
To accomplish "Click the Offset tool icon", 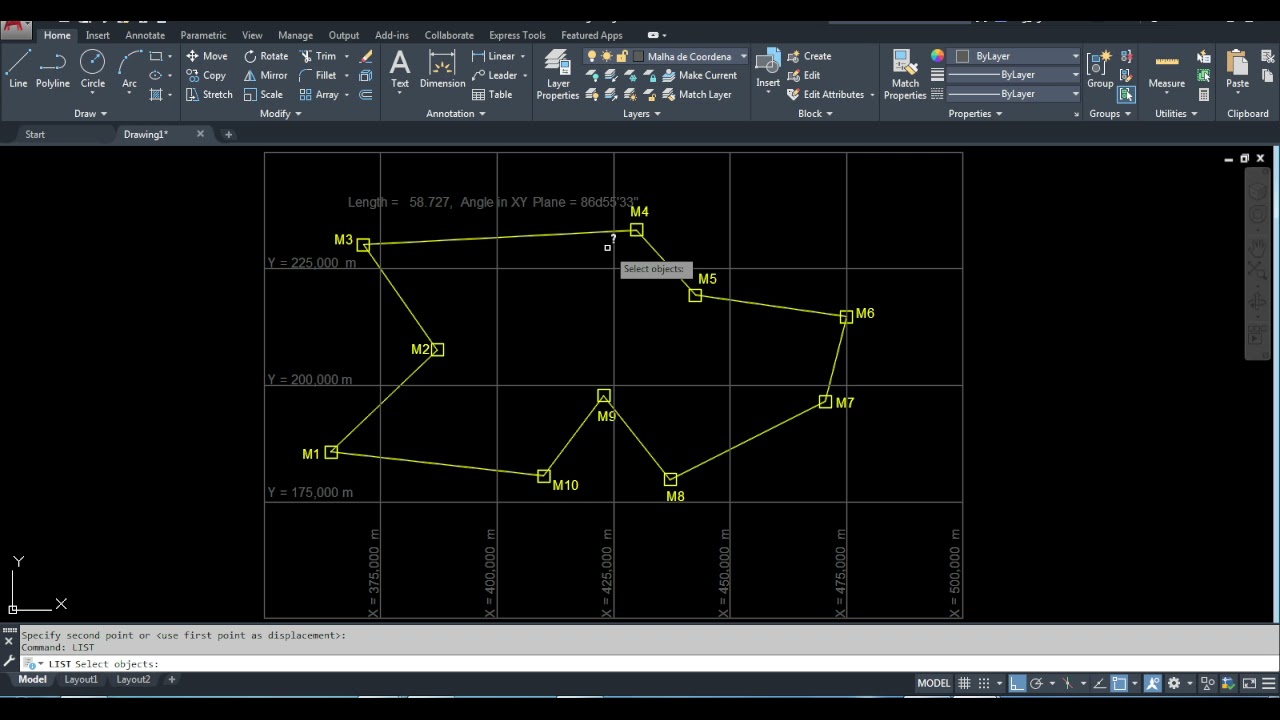I will click(x=366, y=94).
